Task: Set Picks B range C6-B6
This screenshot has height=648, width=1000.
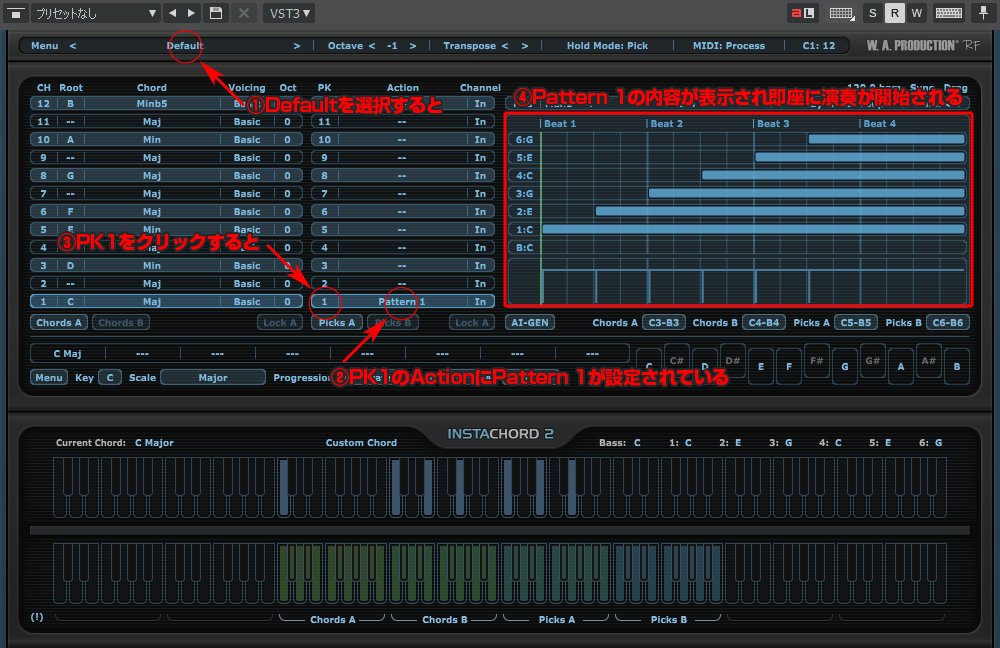Action: [x=948, y=323]
